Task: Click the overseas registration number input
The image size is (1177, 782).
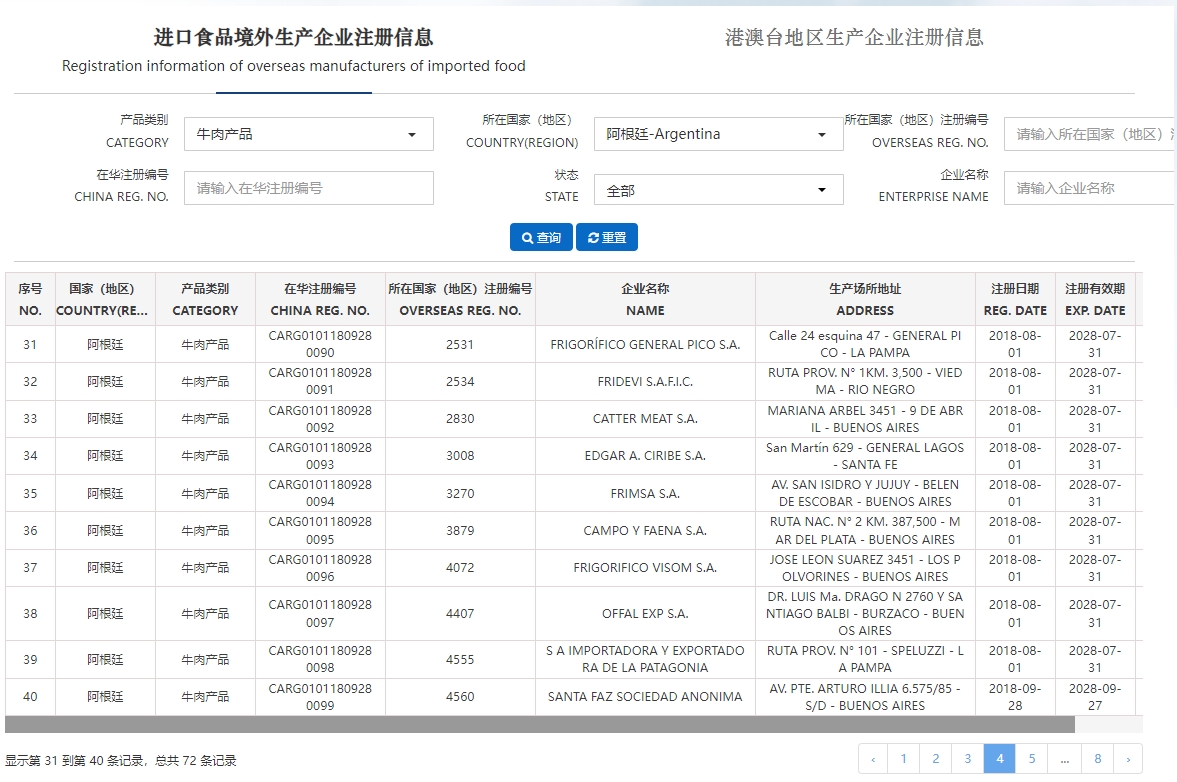Action: click(x=1092, y=134)
